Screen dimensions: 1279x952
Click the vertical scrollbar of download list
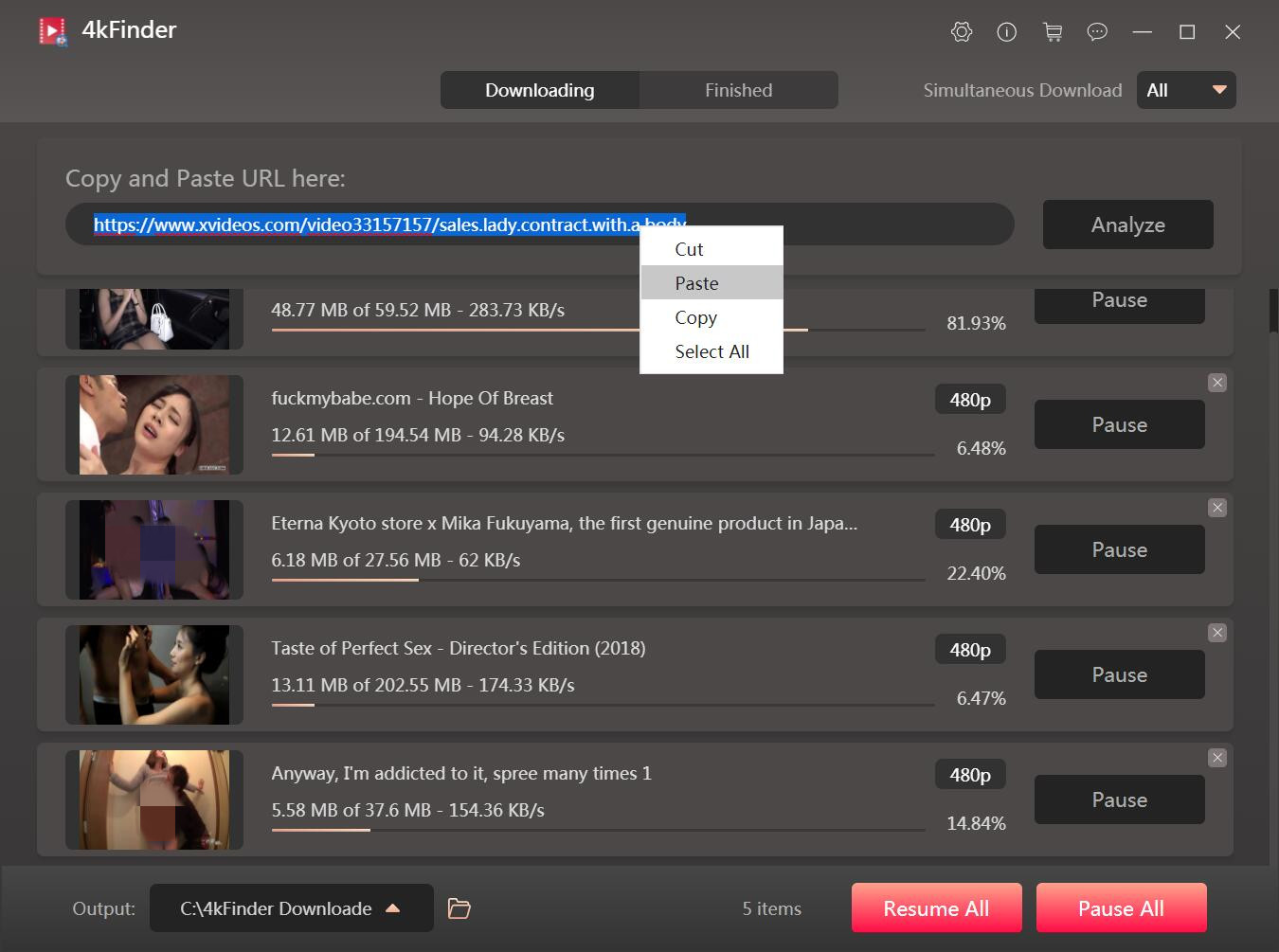click(x=1273, y=313)
